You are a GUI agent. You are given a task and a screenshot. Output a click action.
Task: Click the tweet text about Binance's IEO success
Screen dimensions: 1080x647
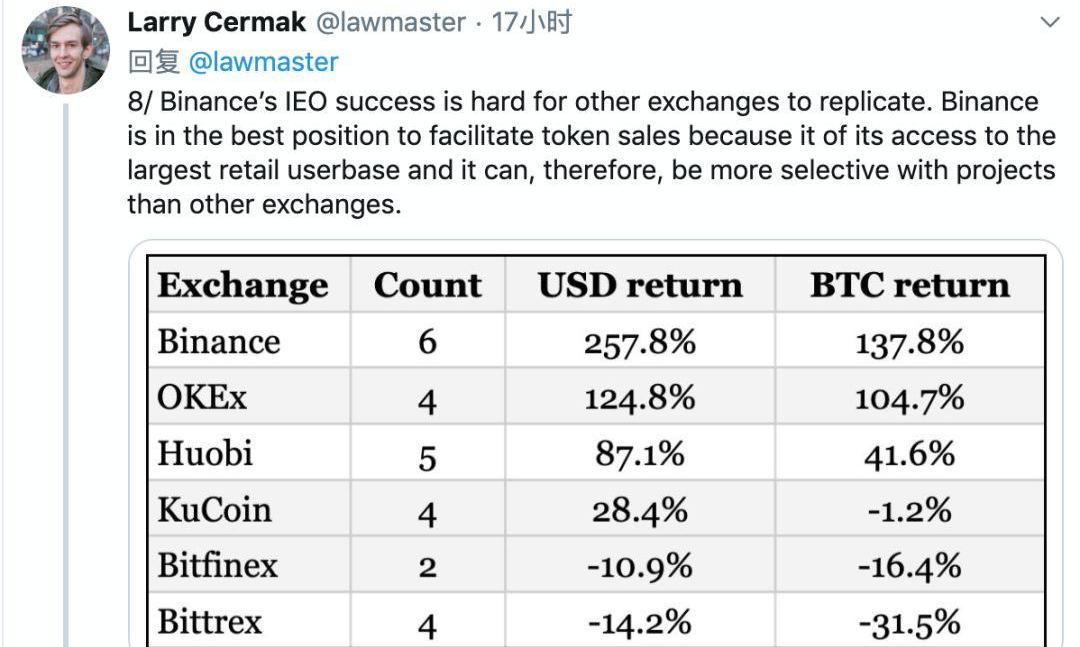[590, 152]
